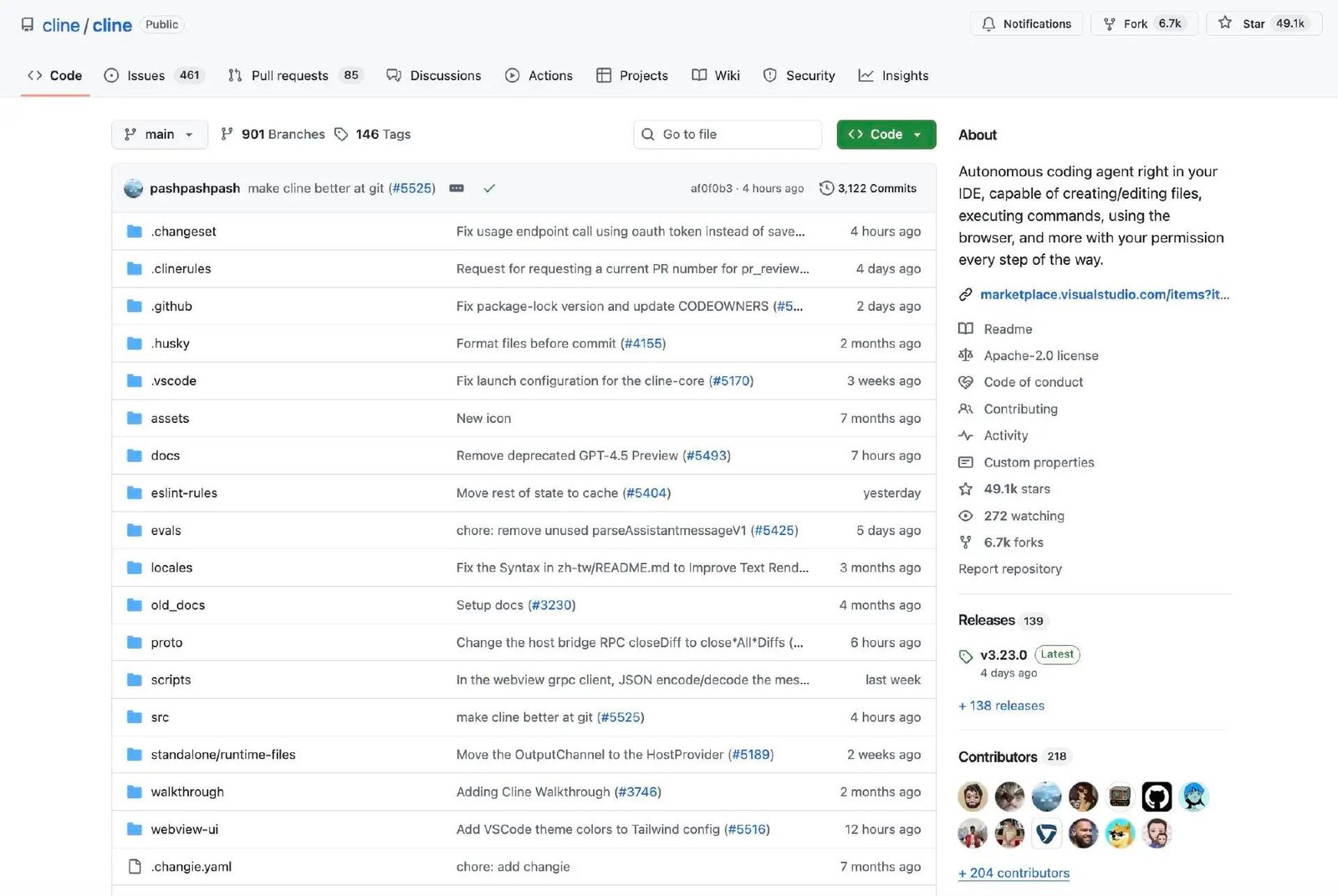Open standalone/runtime-files folder name
The image size is (1338, 896).
tap(223, 755)
